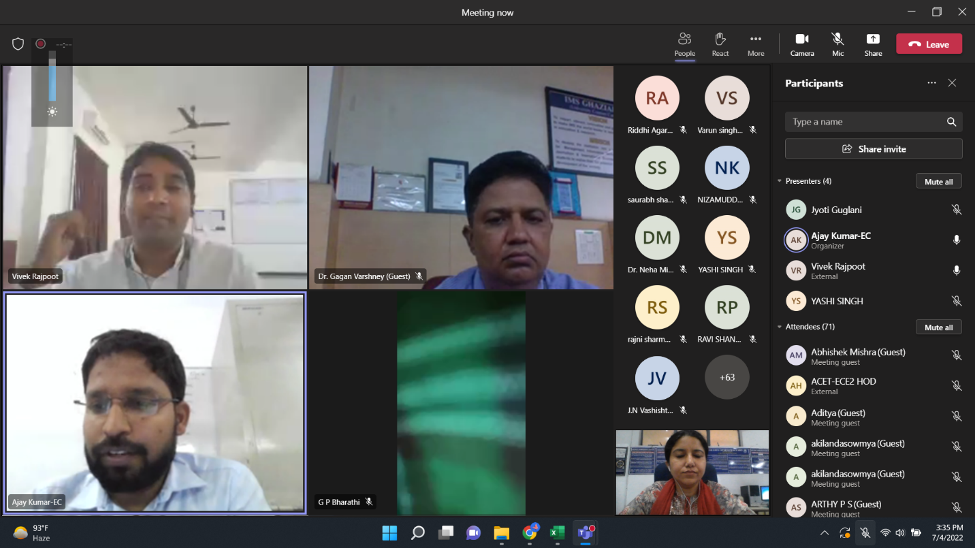Click the Share screen icon
This screenshot has width=977, height=550.
[x=873, y=43]
